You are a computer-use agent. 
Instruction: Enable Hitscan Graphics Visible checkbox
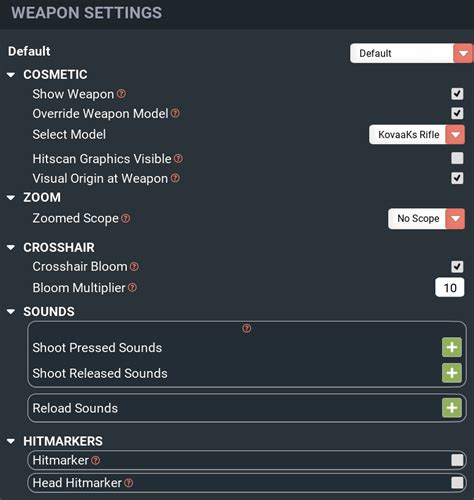pos(457,158)
